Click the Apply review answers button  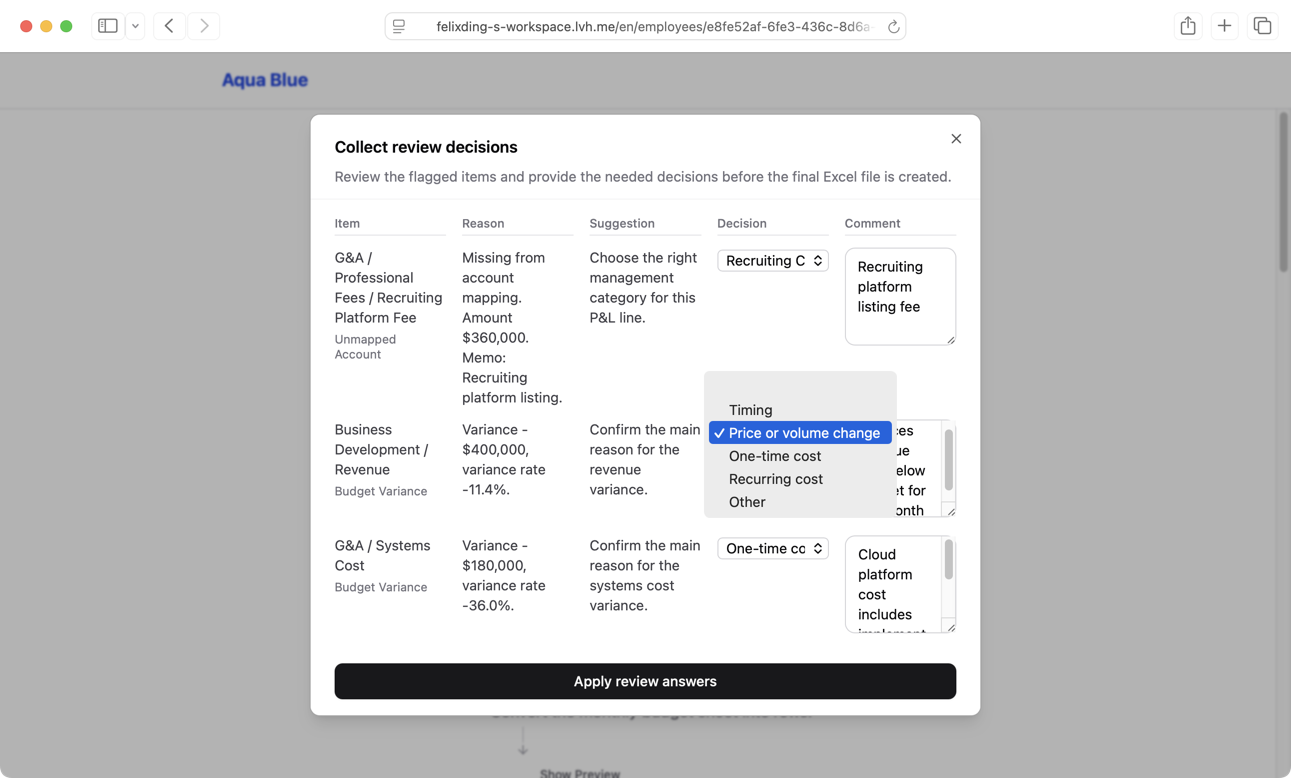645,681
